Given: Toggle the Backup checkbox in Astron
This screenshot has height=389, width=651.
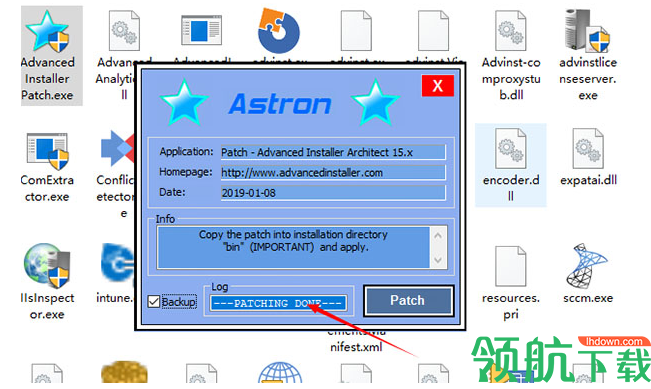Looking at the screenshot, I should pos(154,302).
